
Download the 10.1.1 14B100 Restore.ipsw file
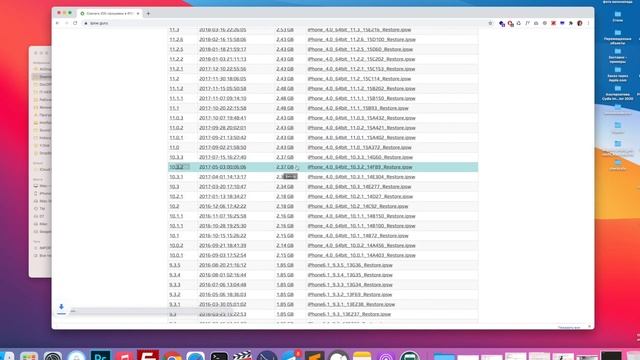tap(361, 226)
